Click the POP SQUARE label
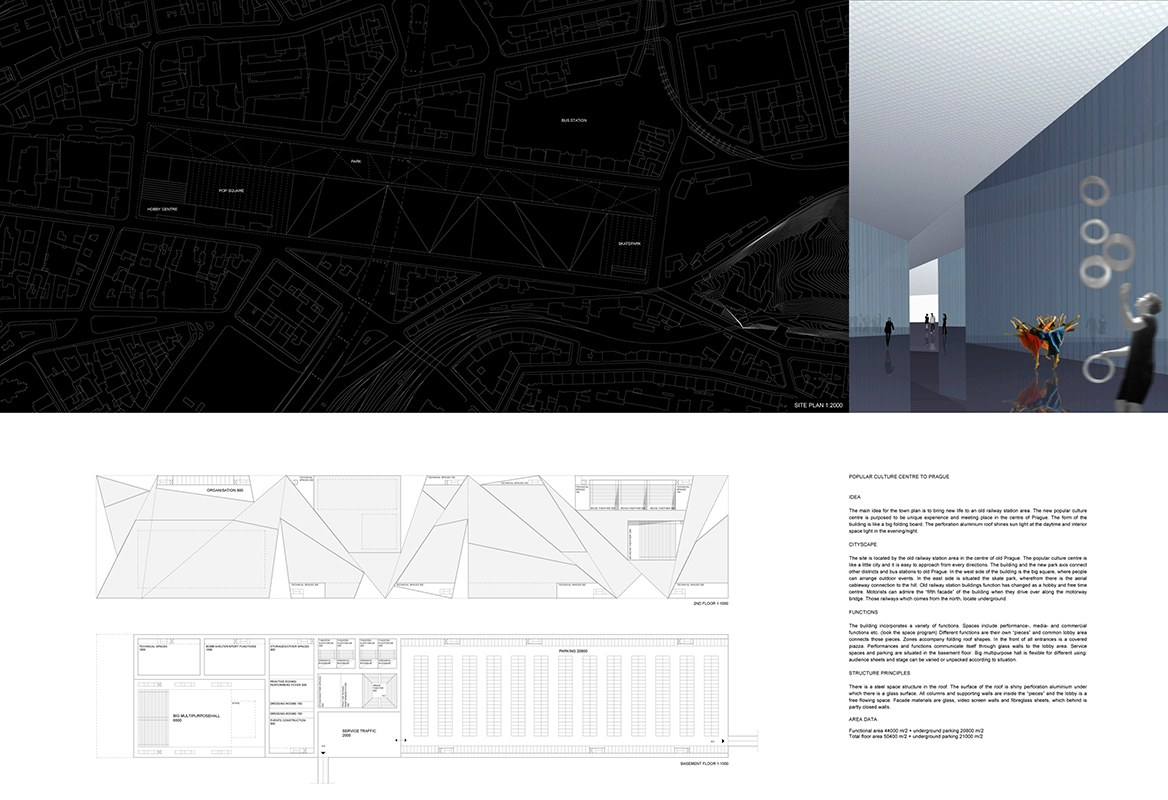 (231, 190)
